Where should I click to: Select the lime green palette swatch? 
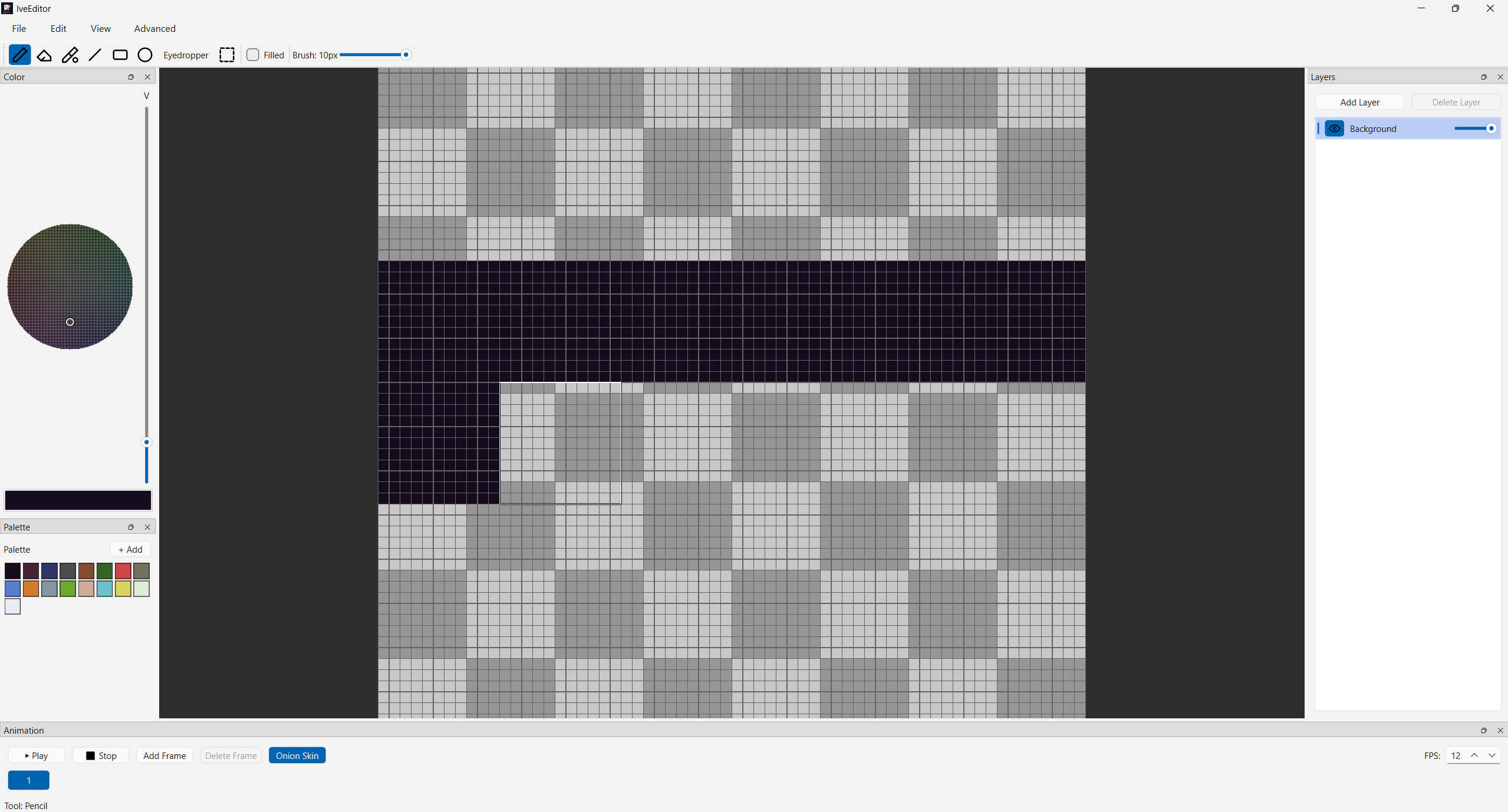click(x=68, y=589)
